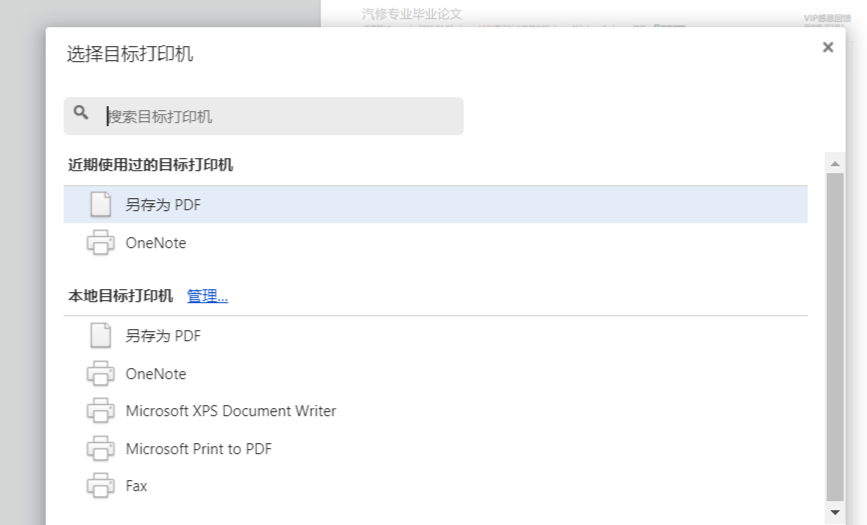This screenshot has width=867, height=525.
Task: Click printer icon for Microsoft Print to PDF
Action: point(101,448)
